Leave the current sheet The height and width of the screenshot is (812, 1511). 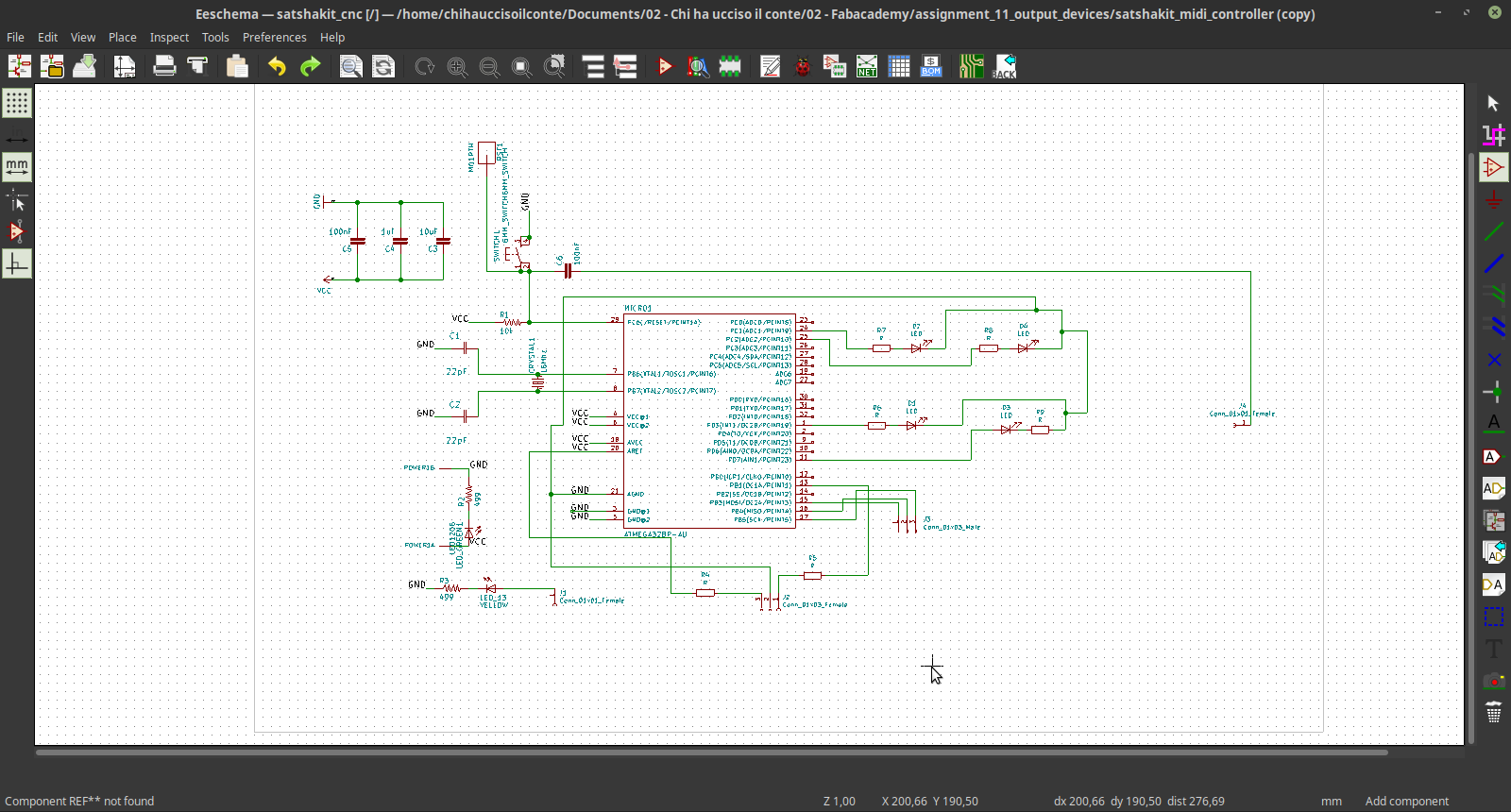pos(625,66)
